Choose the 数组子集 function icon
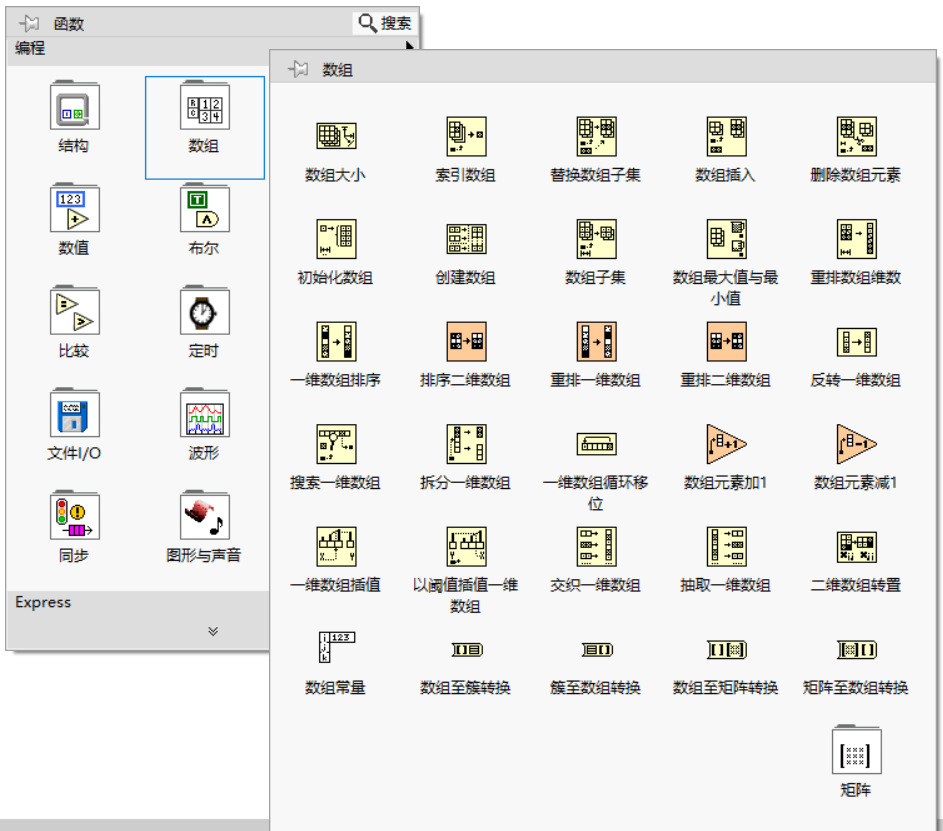Image resolution: width=943 pixels, height=831 pixels. pos(596,239)
